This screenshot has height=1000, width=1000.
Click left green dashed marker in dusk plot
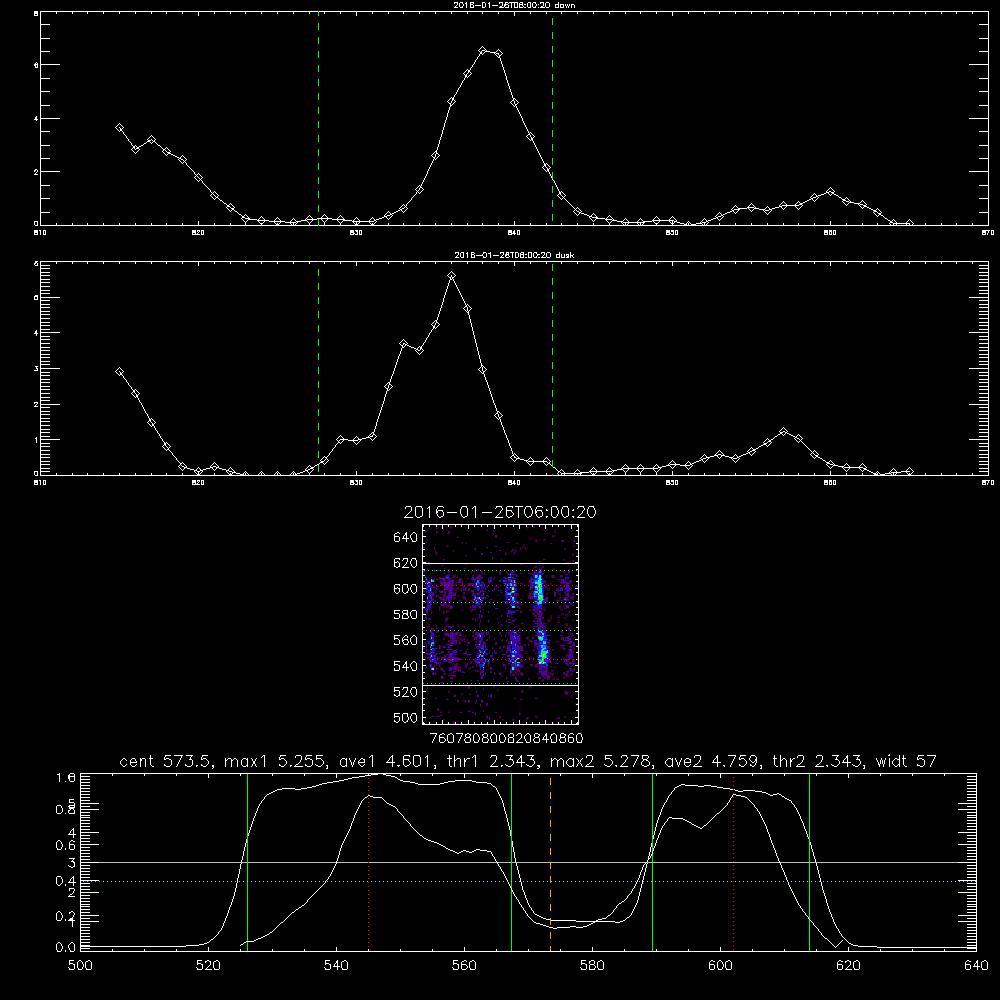click(318, 368)
